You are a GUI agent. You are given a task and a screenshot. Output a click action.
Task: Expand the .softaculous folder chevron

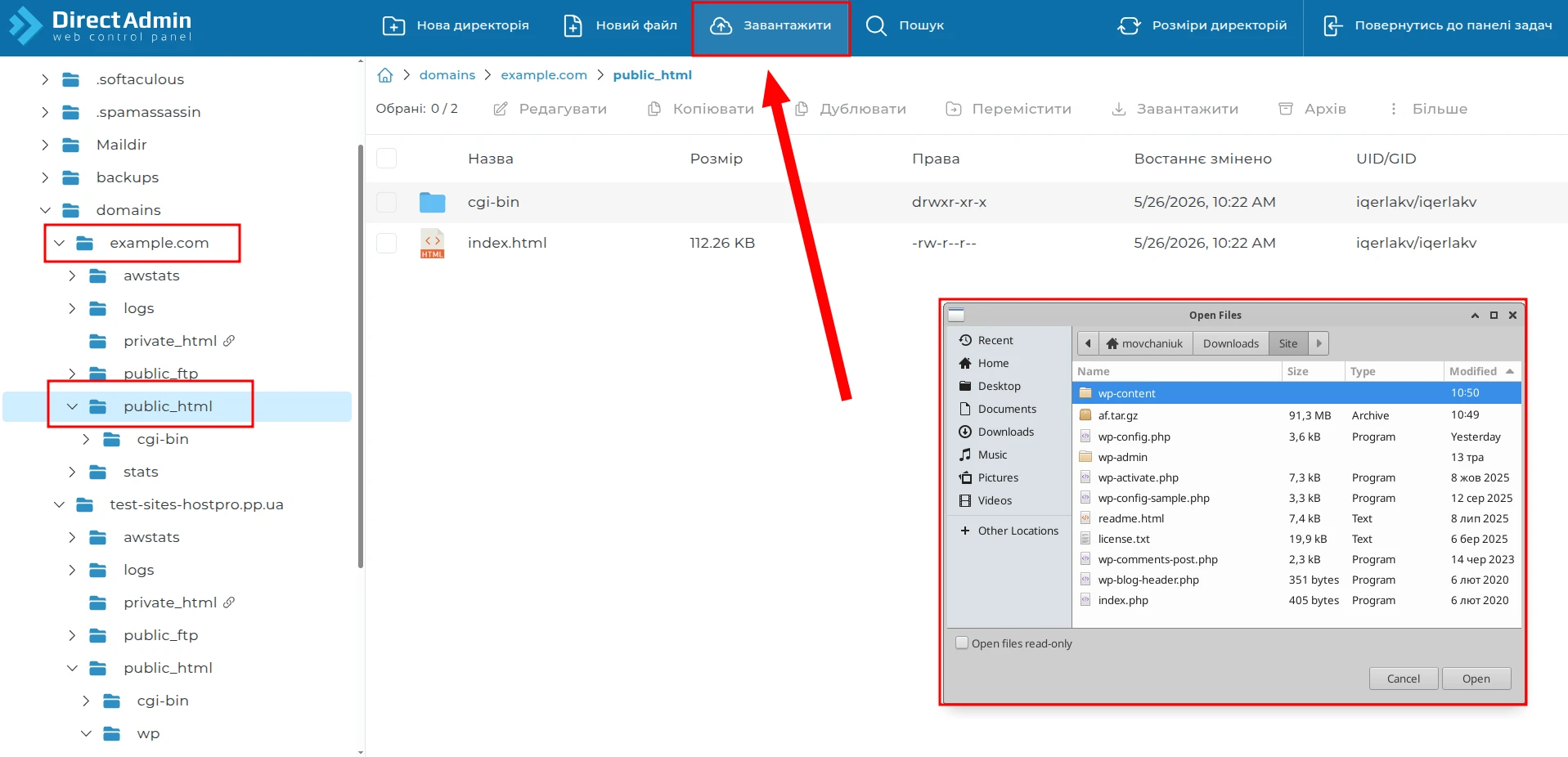click(45, 79)
